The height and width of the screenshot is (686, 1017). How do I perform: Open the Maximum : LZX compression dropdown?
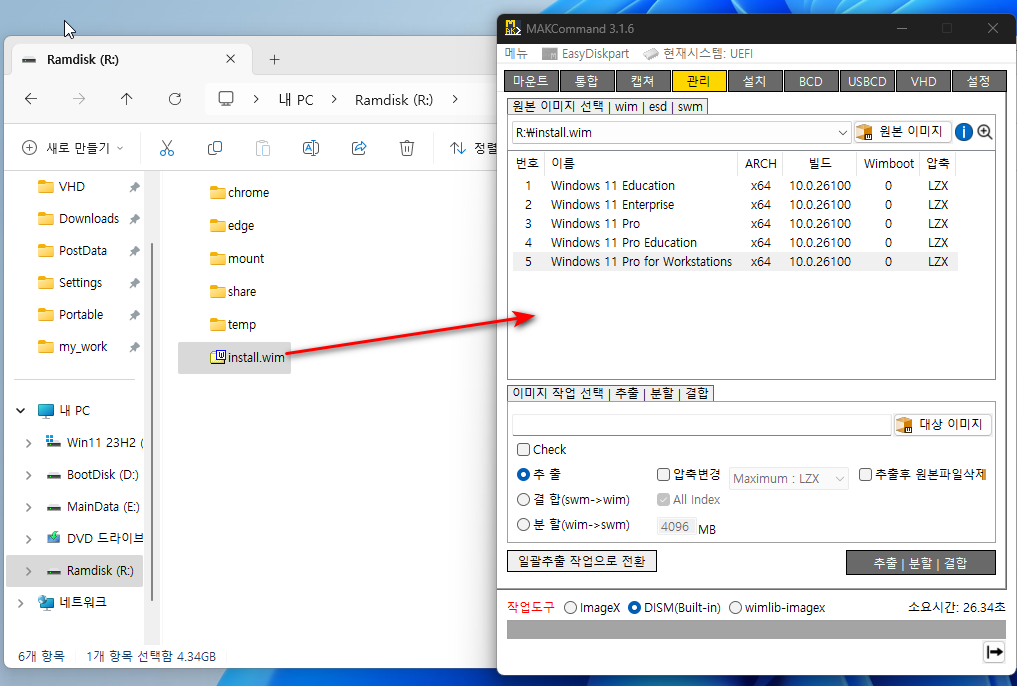pos(789,479)
